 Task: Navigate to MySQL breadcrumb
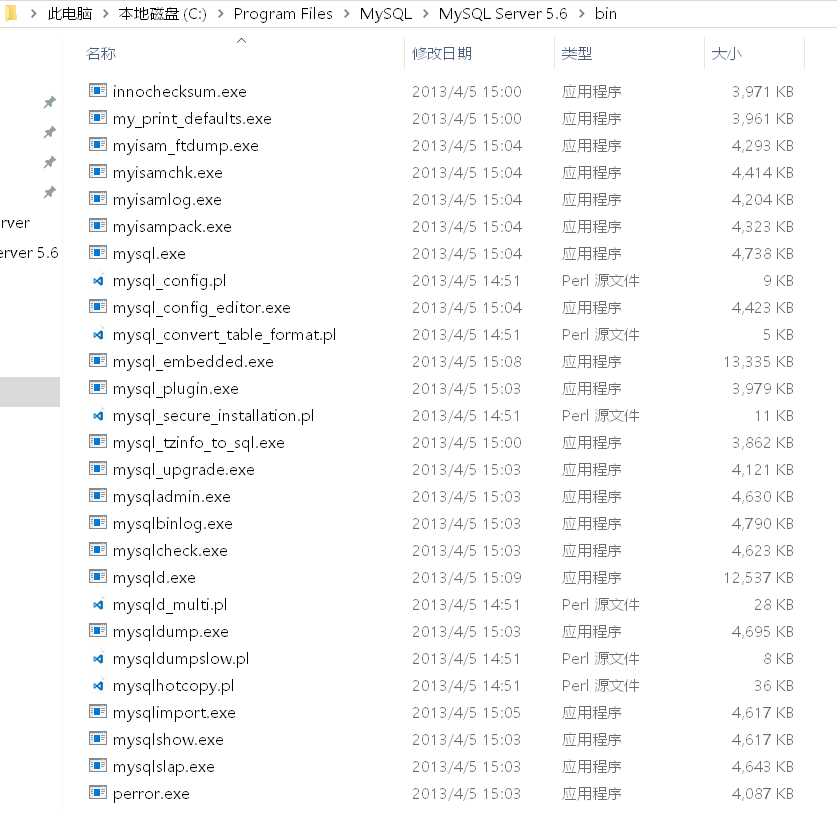click(x=386, y=14)
